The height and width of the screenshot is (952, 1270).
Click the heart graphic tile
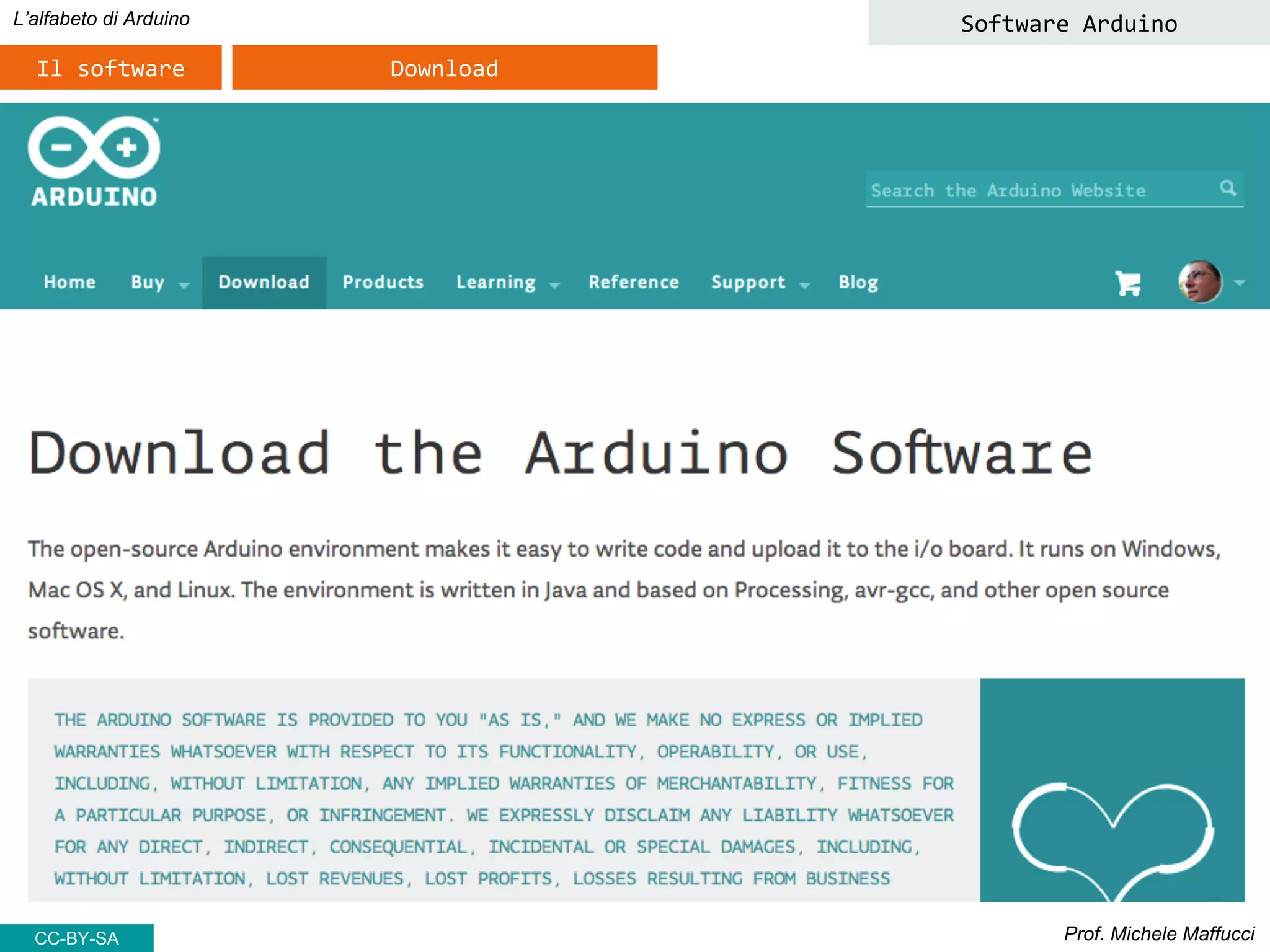tap(1112, 790)
